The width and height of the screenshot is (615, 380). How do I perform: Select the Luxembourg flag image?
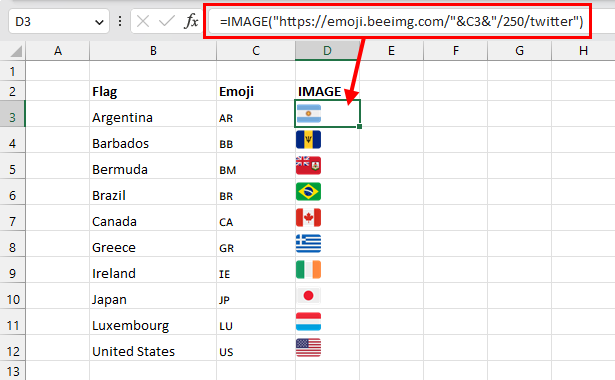click(308, 322)
